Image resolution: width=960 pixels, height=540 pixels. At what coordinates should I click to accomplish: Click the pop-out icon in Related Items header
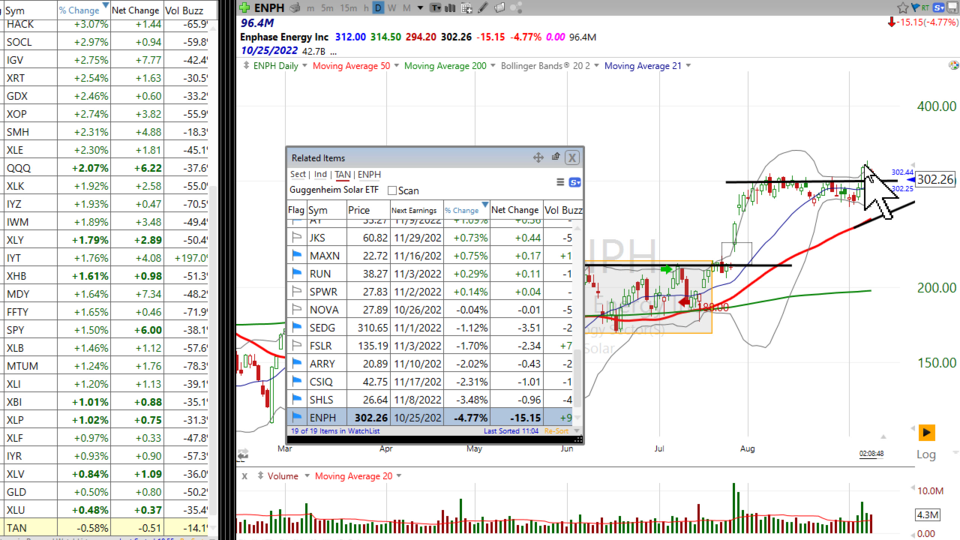(555, 157)
